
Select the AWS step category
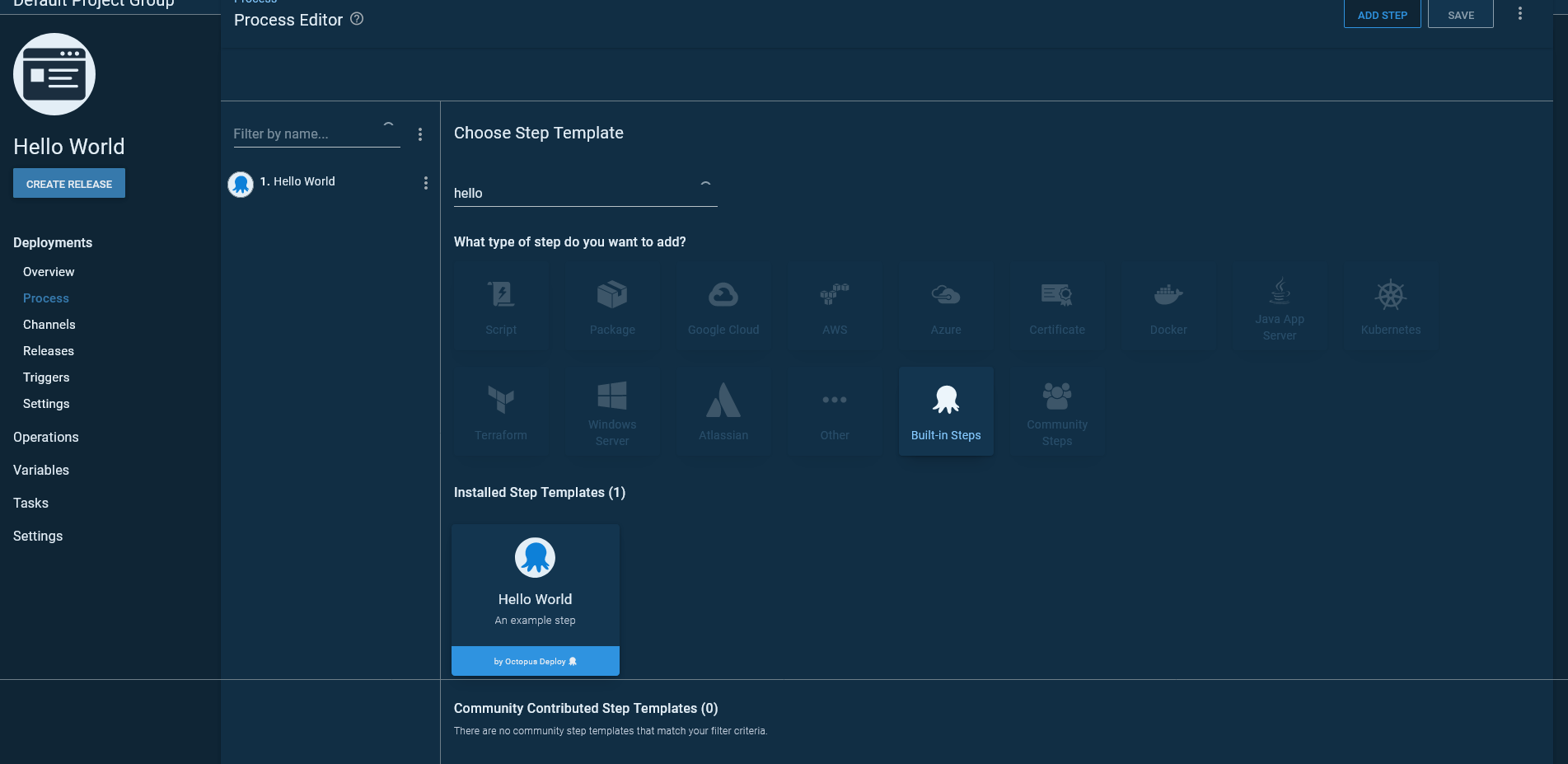[835, 307]
